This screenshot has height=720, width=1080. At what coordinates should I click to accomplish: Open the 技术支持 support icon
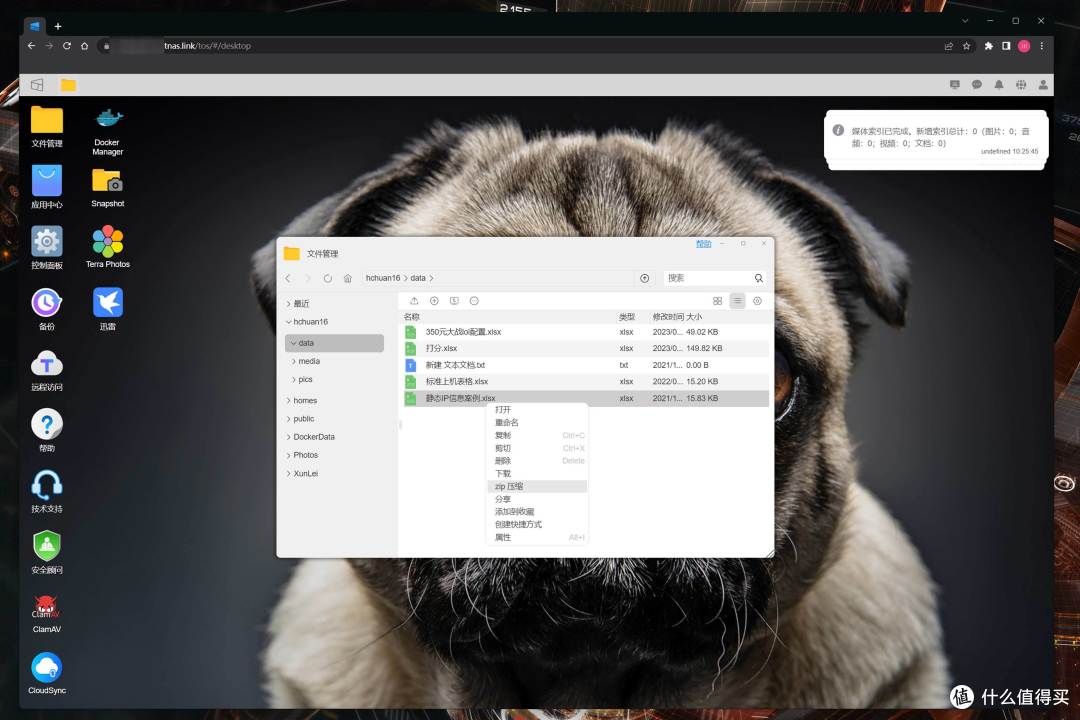pos(47,491)
